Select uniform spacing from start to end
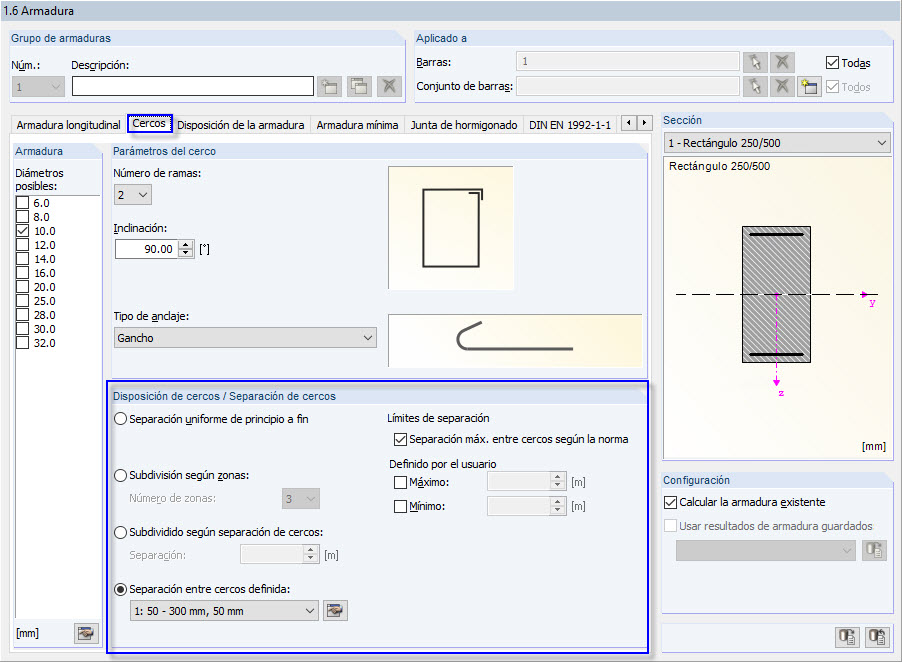 pyautogui.click(x=120, y=419)
